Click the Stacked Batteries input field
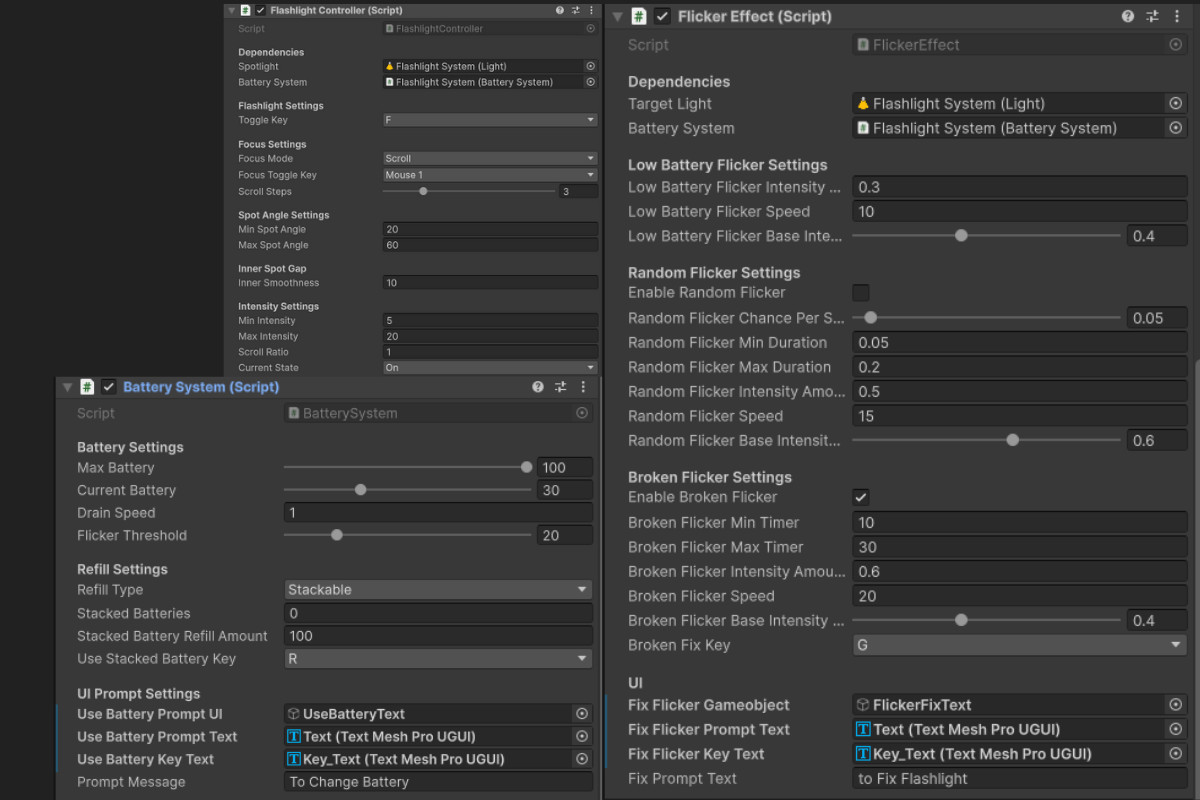The height and width of the screenshot is (800, 1200). [x=438, y=613]
